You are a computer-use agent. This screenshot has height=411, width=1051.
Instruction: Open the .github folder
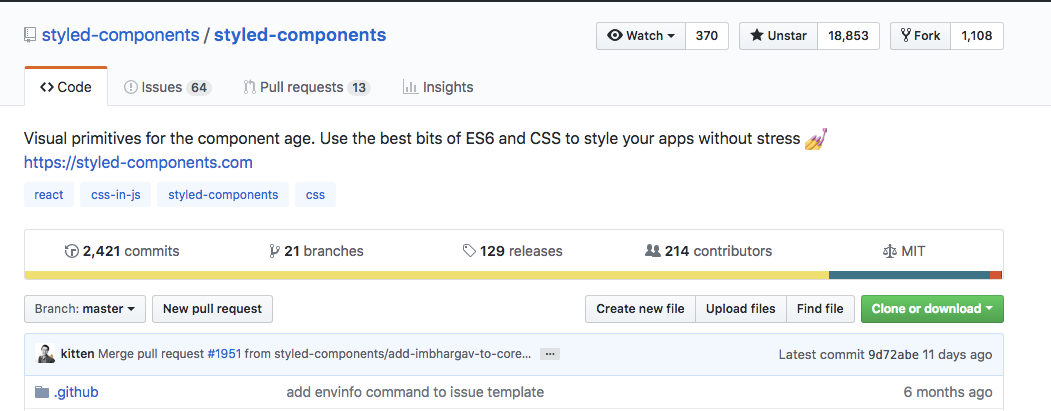point(76,392)
